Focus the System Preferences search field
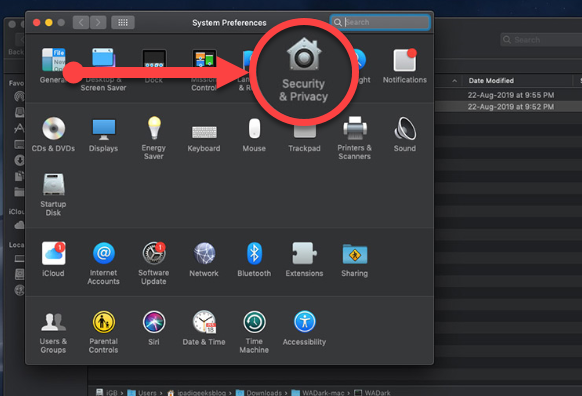 [380, 22]
